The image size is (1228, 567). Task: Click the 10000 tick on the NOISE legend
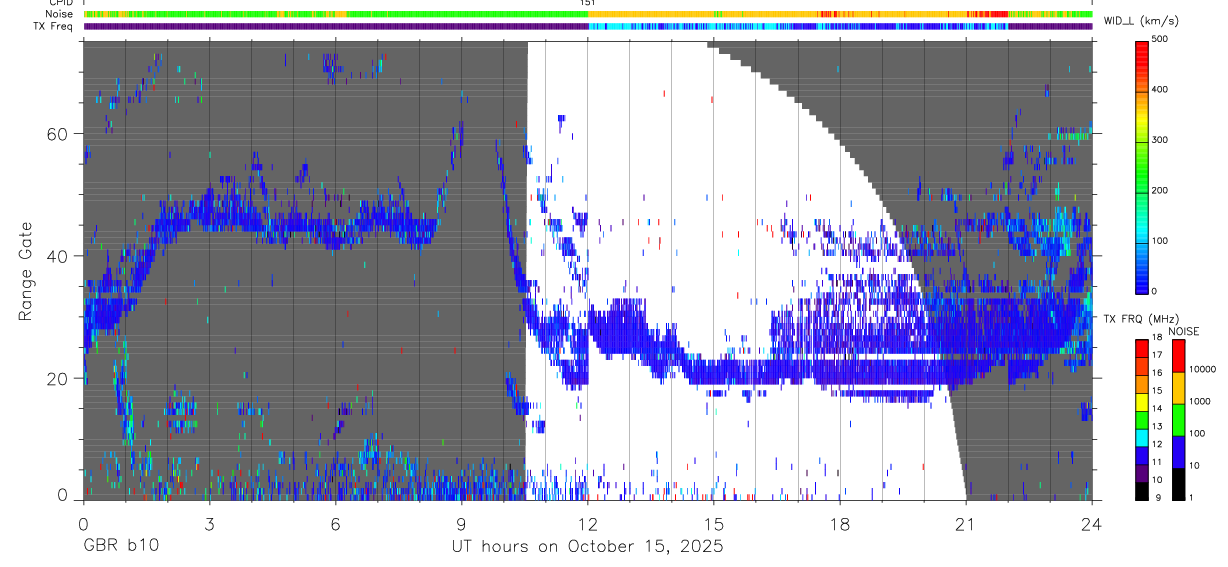[1201, 371]
